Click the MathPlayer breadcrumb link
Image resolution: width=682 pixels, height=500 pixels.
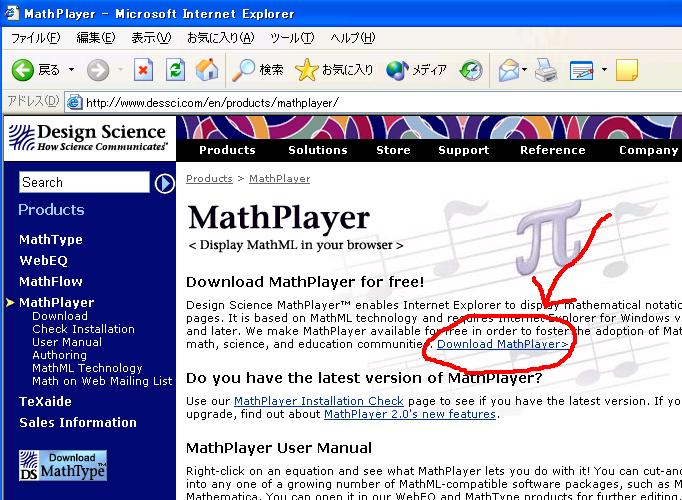point(280,179)
